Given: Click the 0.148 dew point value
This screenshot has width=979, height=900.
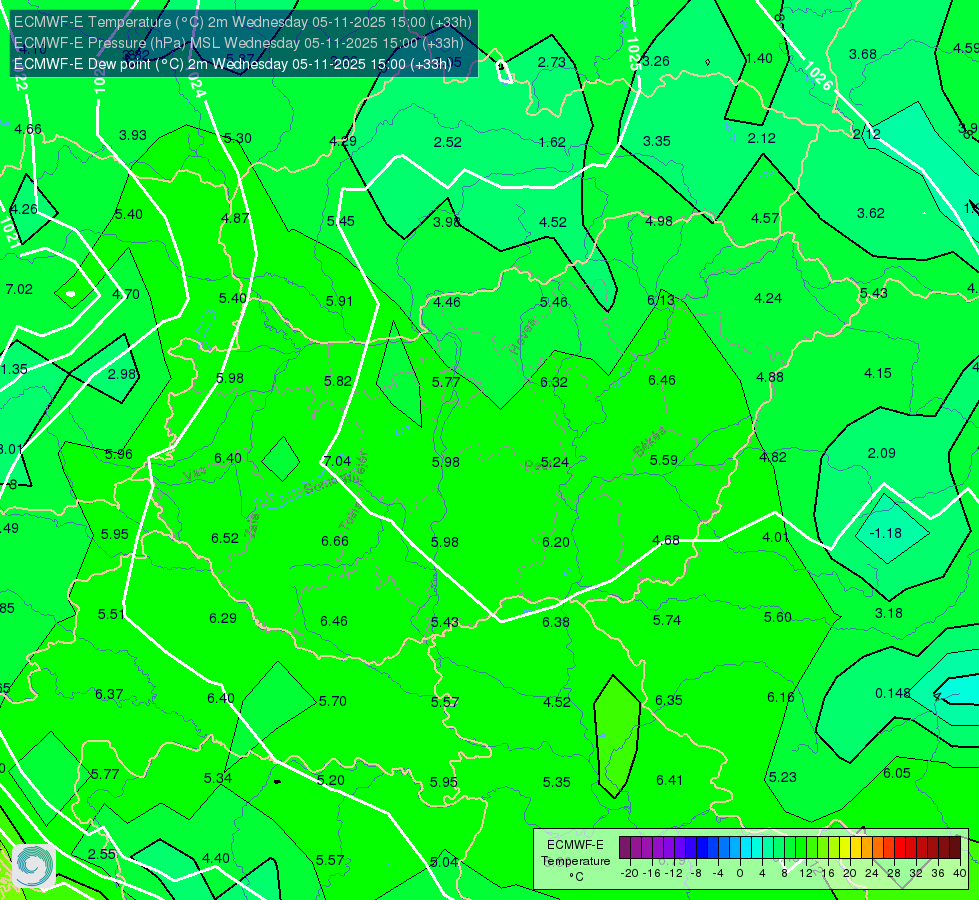Looking at the screenshot, I should point(893,693).
